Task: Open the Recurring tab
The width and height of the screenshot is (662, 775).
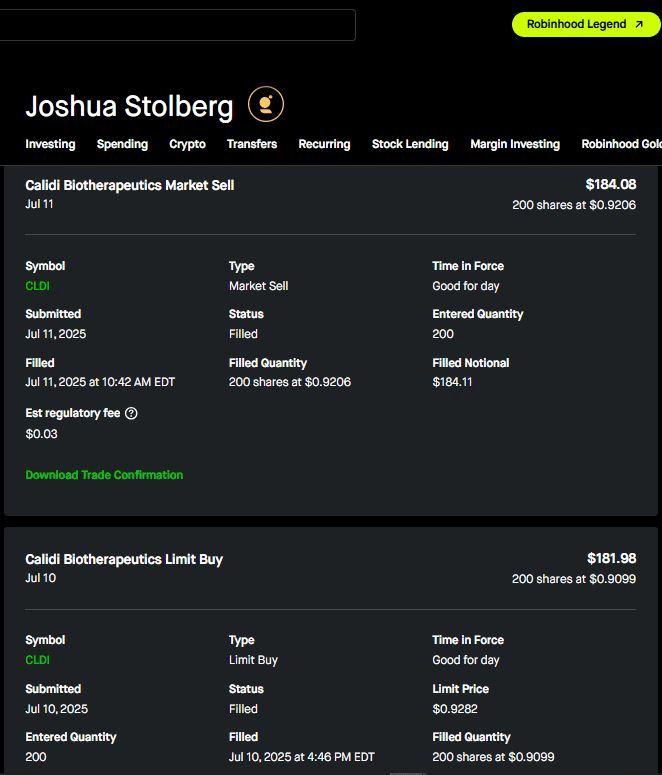Action: tap(324, 144)
